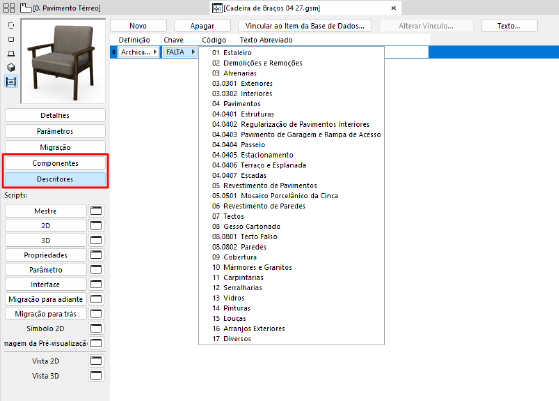Open Vista 3D in separate window
Image resolution: width=559 pixels, height=401 pixels.
click(x=96, y=376)
